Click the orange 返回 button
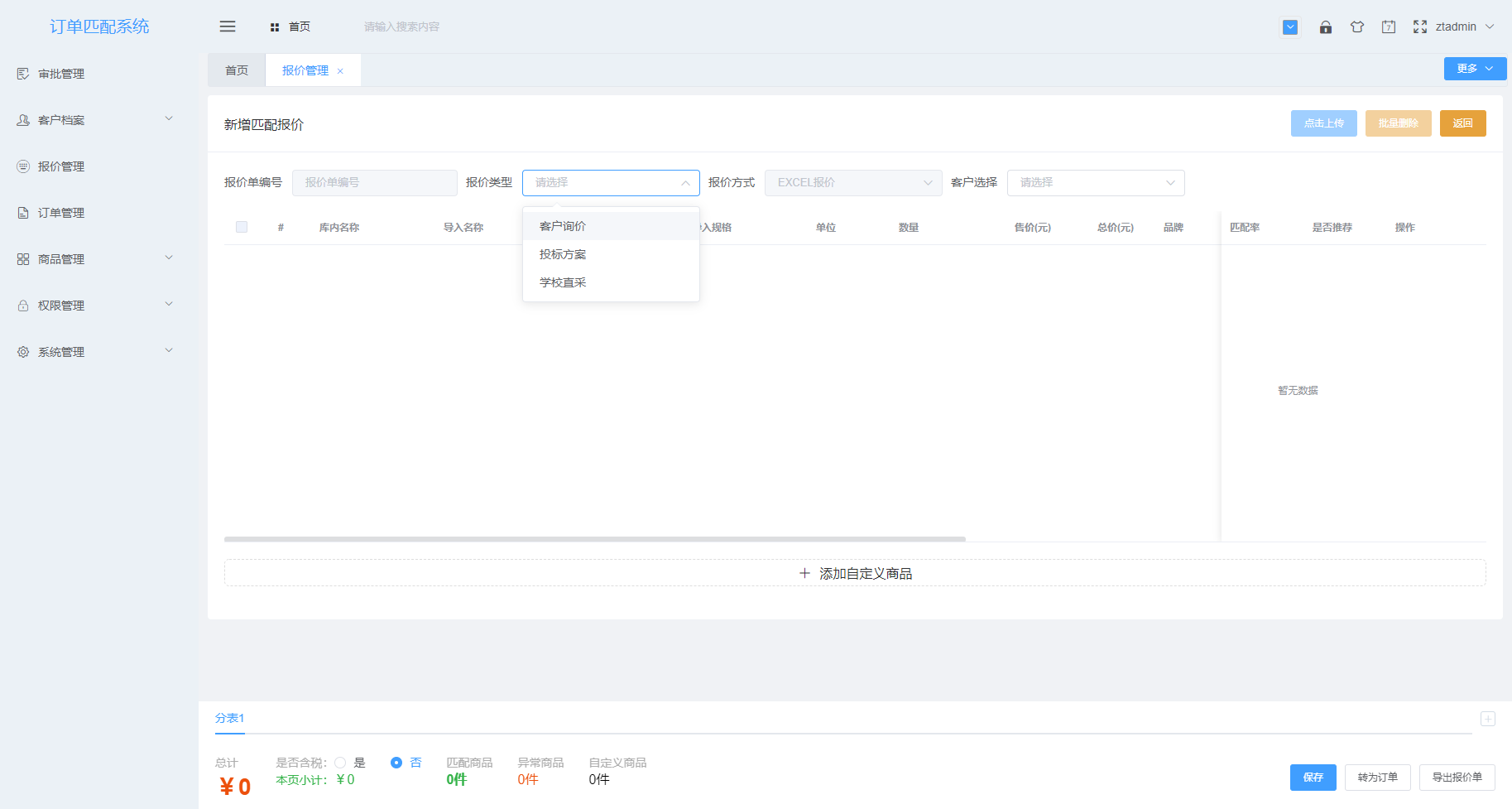The width and height of the screenshot is (1512, 809). pos(1462,123)
